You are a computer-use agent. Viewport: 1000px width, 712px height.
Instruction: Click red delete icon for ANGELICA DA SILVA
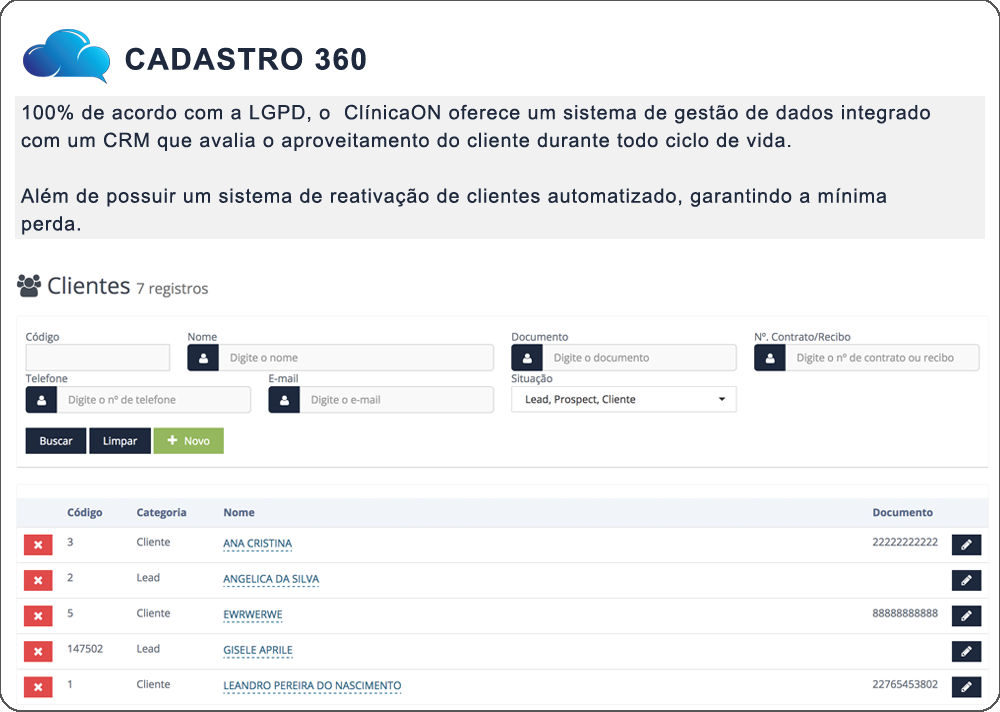click(x=38, y=581)
